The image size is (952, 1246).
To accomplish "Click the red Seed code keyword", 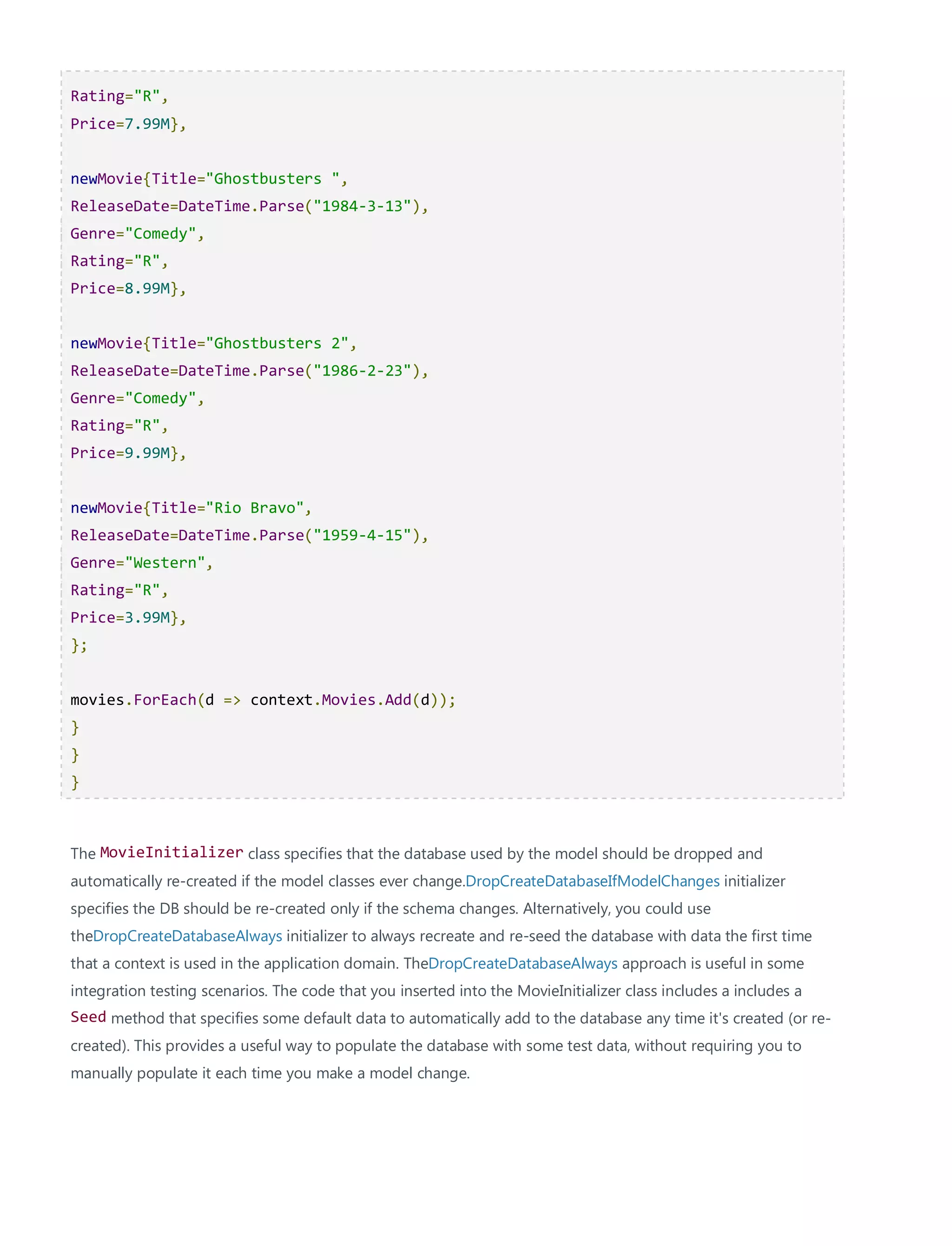I will click(88, 1017).
